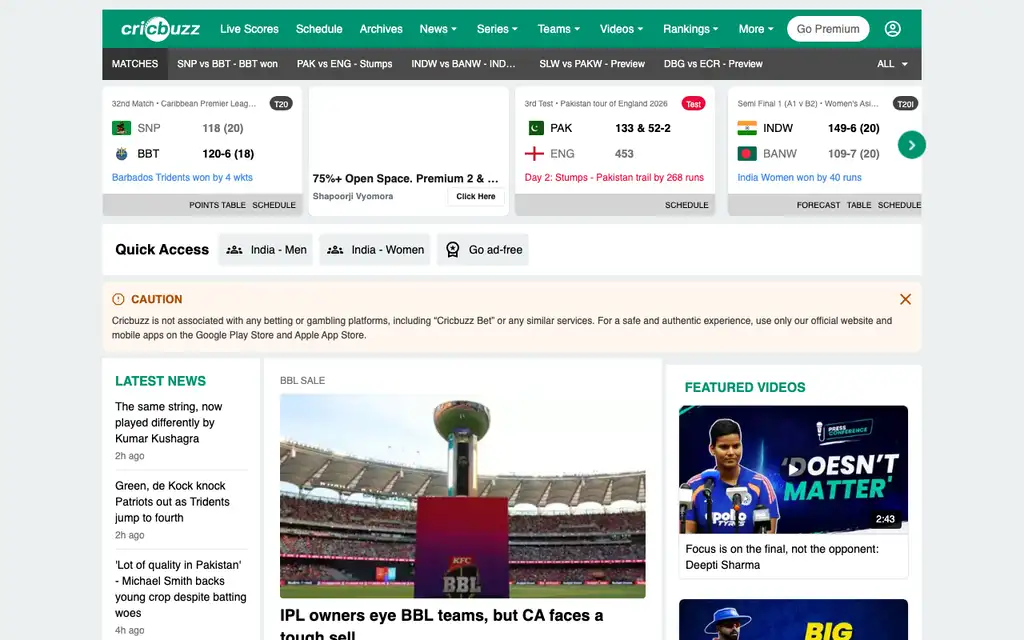Open BBL stadium trophy image
Viewport: 1024px width, 640px height.
462,496
